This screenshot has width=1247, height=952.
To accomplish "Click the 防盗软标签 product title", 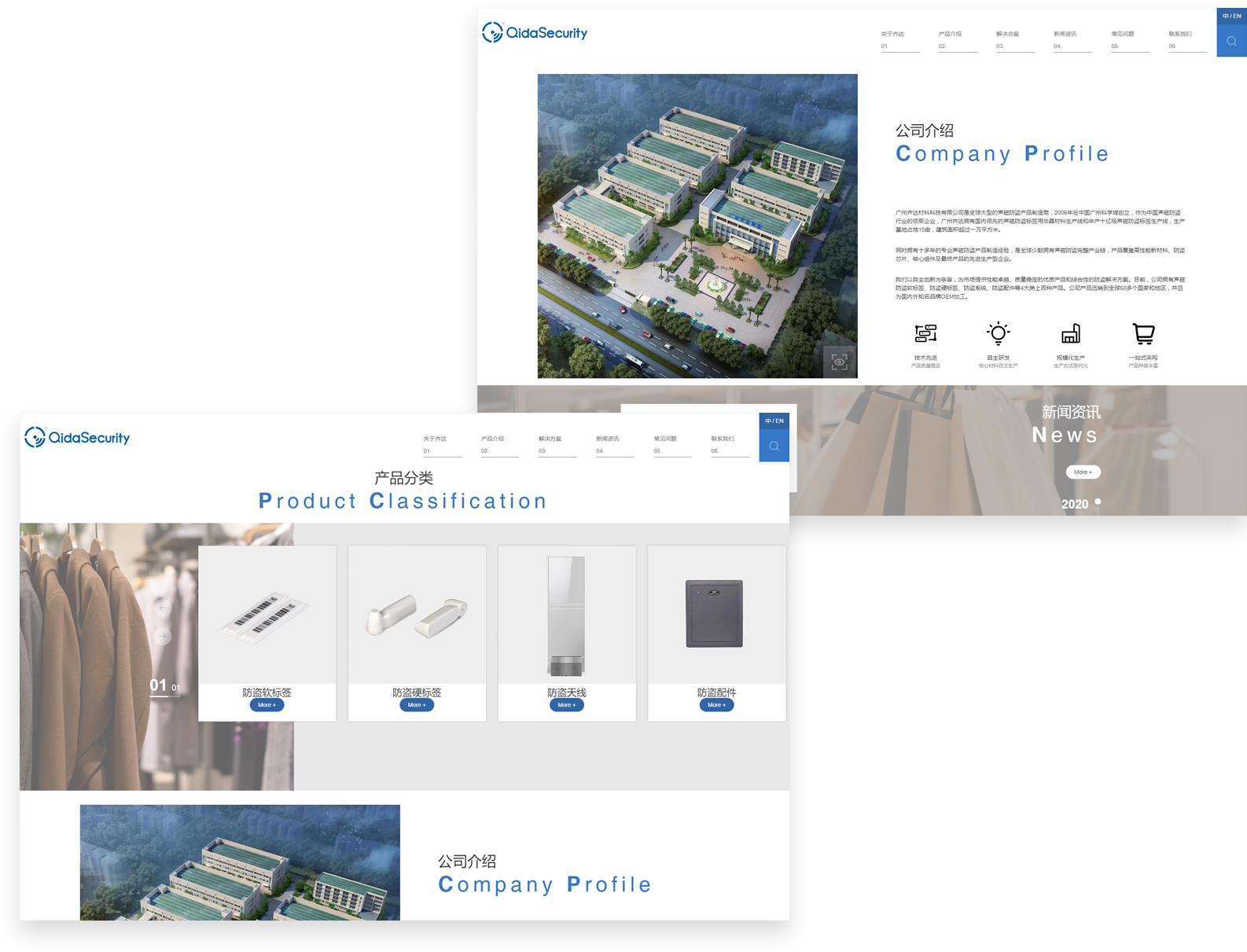I will [267, 693].
